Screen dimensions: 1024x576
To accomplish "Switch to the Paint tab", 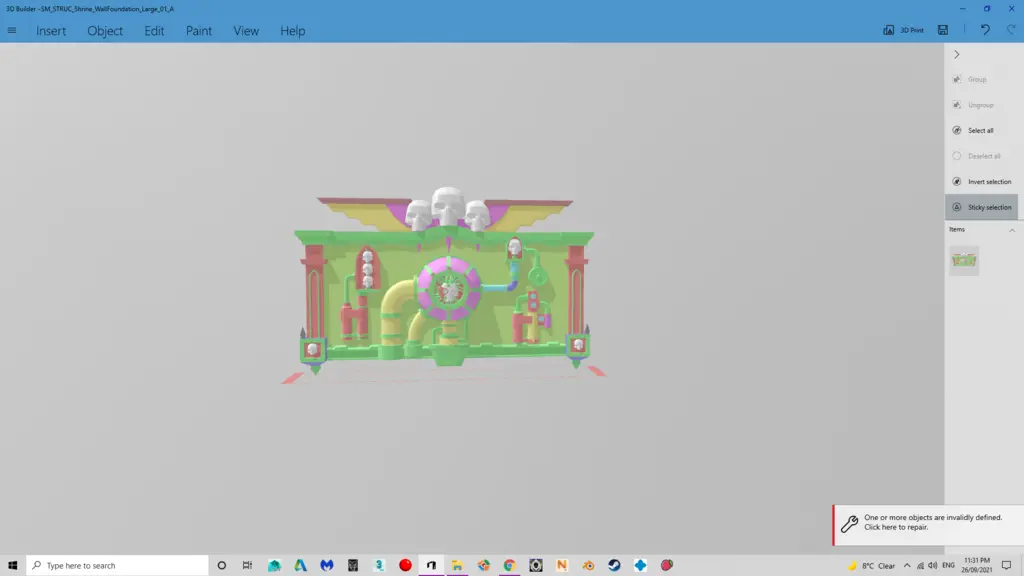I will click(199, 31).
